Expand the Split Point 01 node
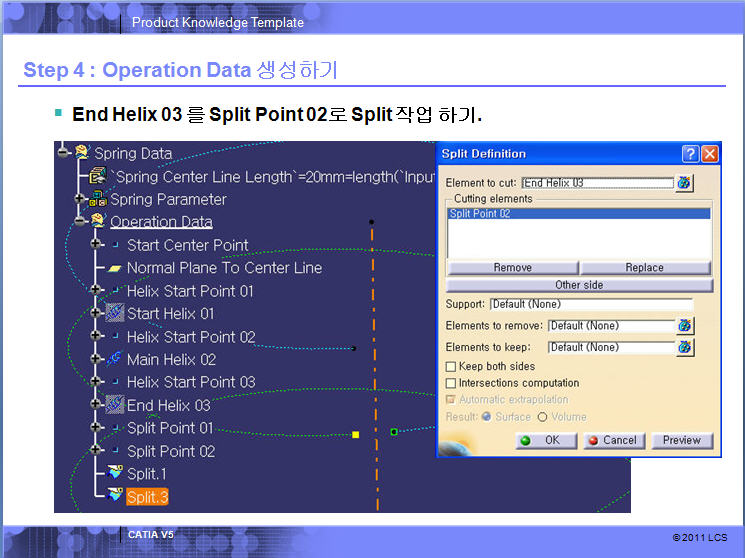745x558 pixels. pyautogui.click(x=97, y=428)
